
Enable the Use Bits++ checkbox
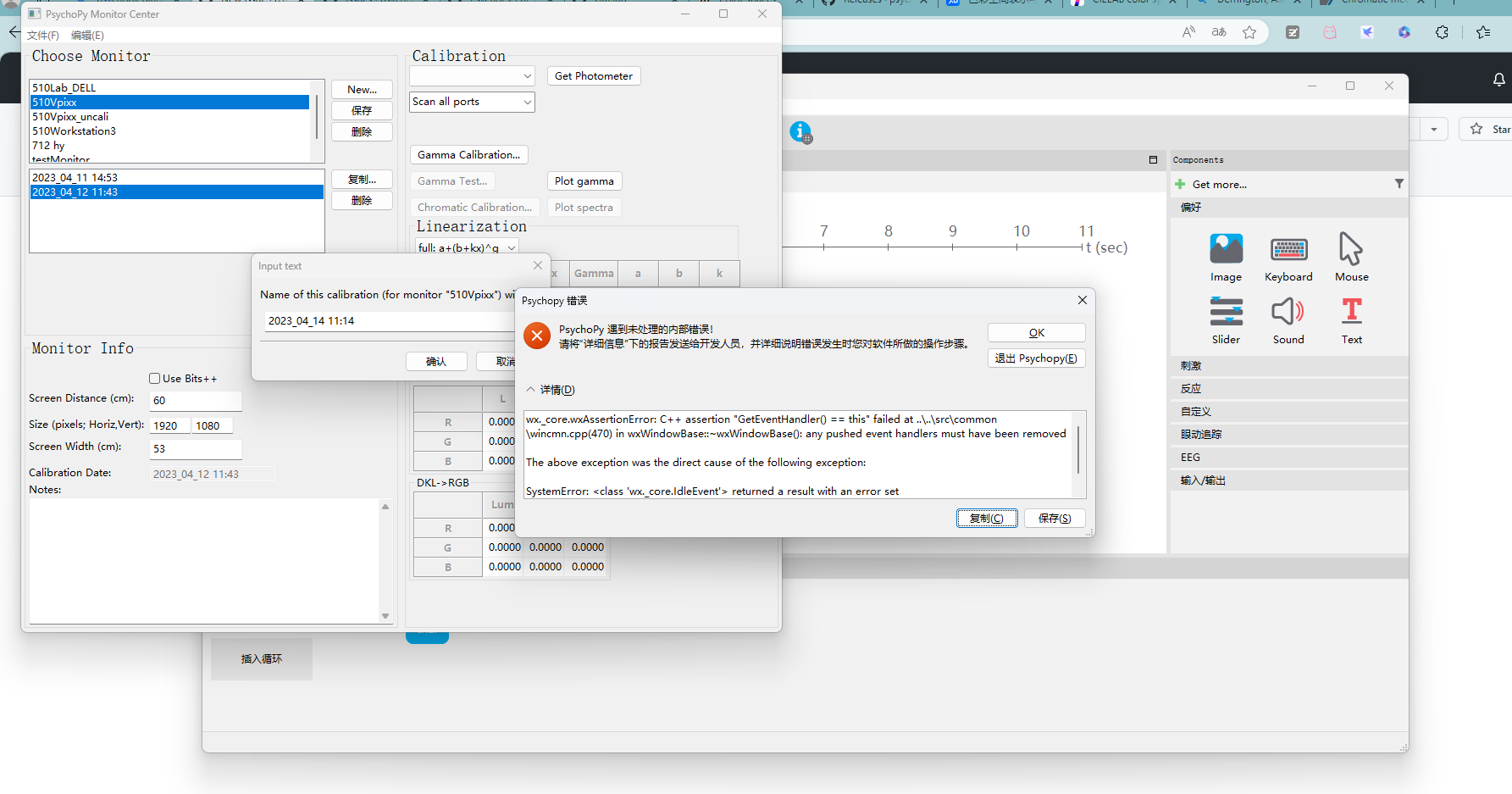click(154, 378)
